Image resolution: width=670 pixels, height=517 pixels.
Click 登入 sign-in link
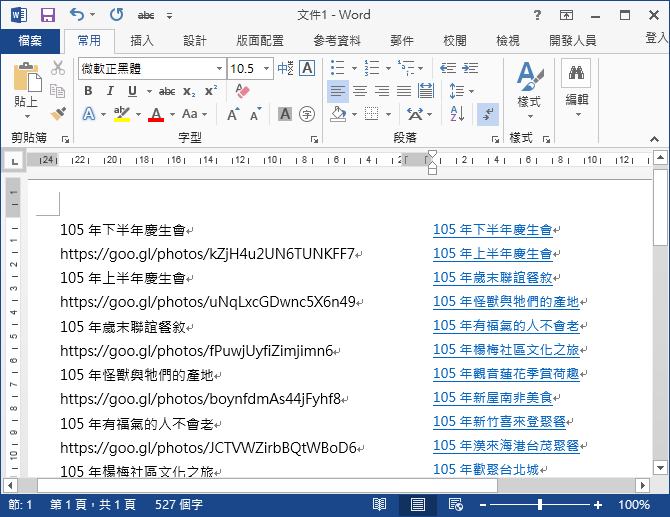(656, 38)
